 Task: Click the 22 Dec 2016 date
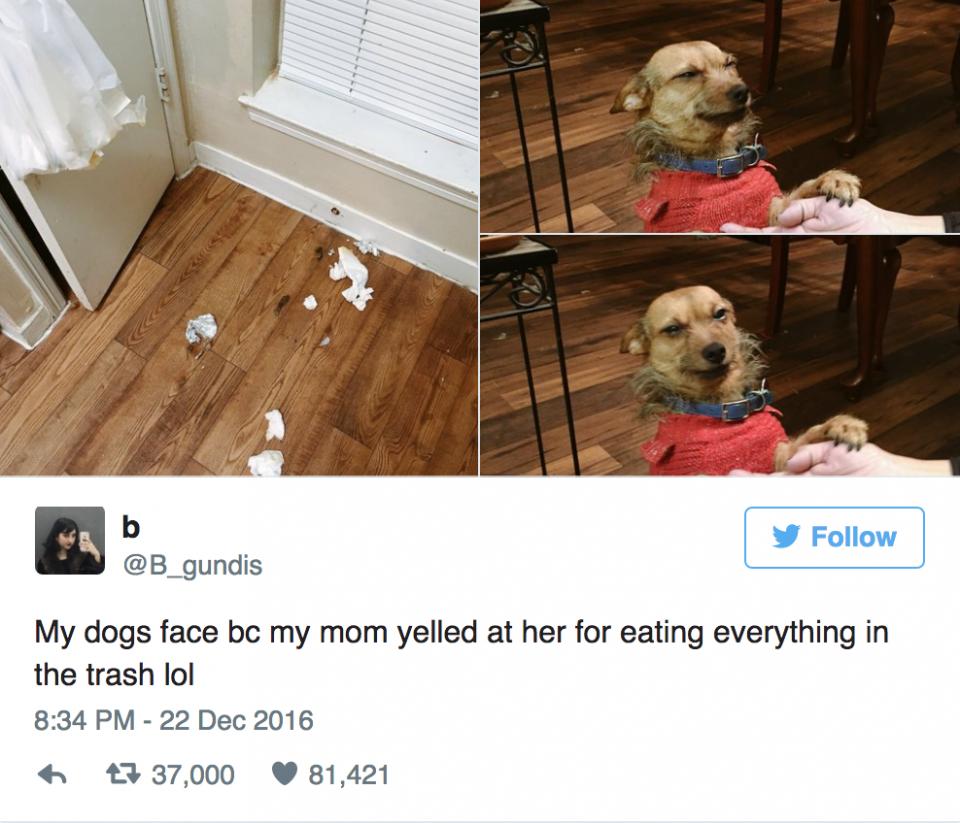236,720
